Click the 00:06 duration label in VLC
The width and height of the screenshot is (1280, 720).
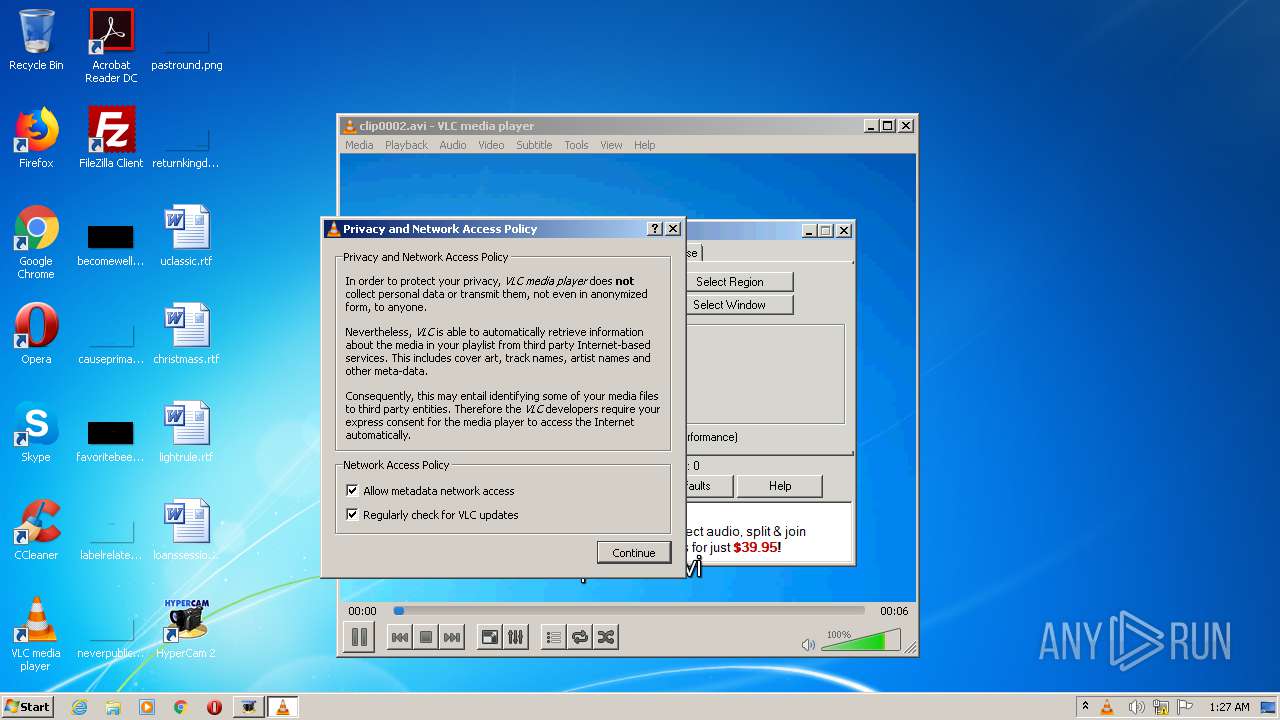pos(894,611)
